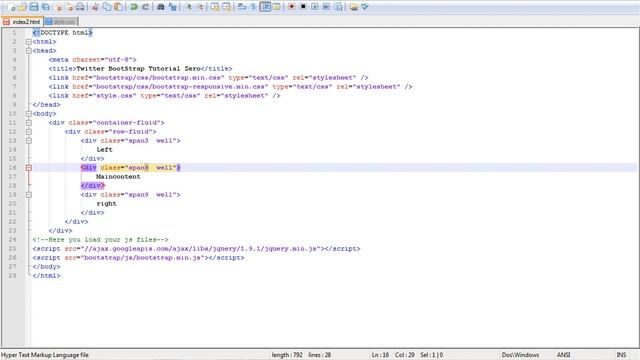Collapse the line 13 span3 div fold marker

(29, 140)
